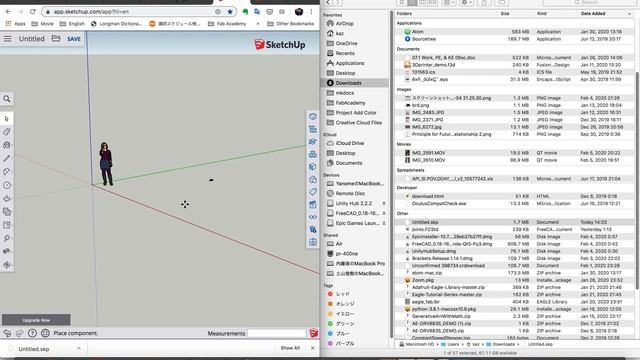Select the overlapping-squares tool in left toolbar
The image size is (640, 360).
(x=7, y=211)
